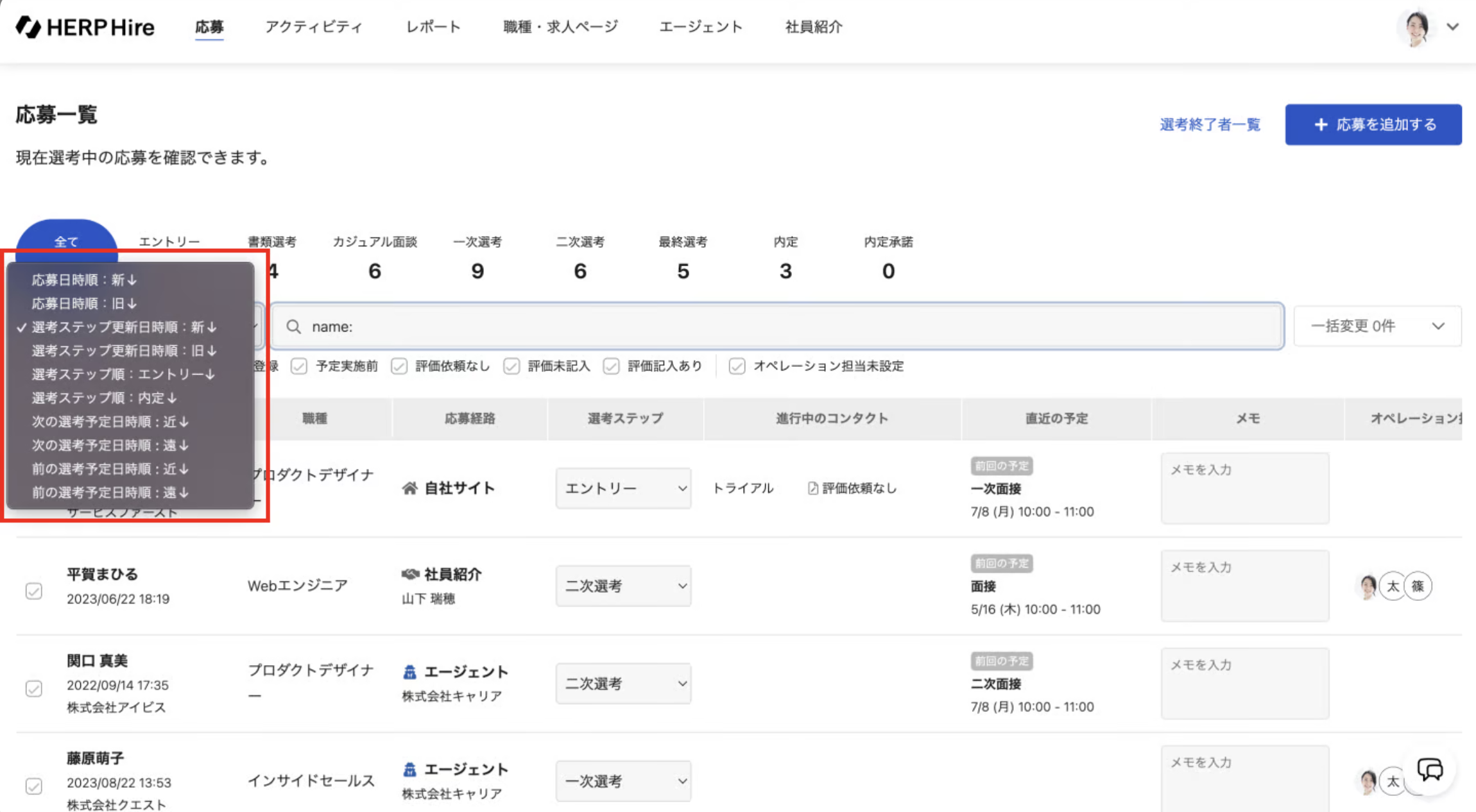The image size is (1476, 812).
Task: Check the row checkbox for 平賀まひる
Action: [34, 590]
